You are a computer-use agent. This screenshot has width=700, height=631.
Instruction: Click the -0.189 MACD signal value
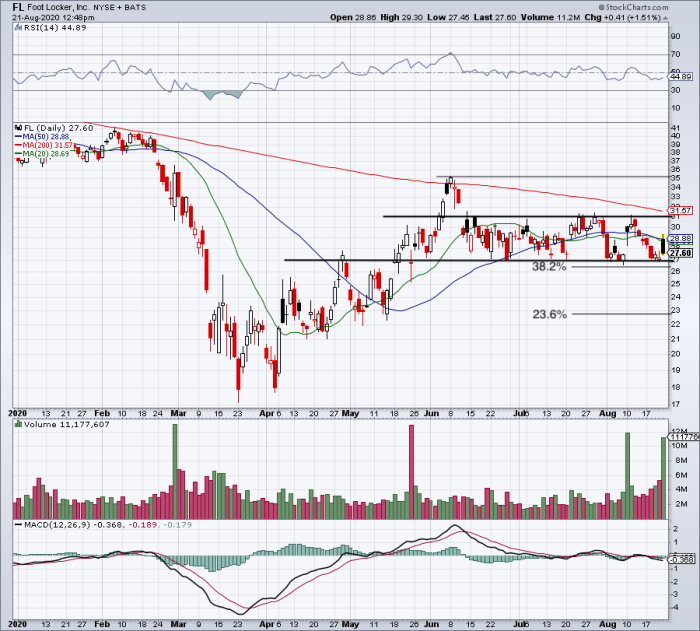click(143, 525)
